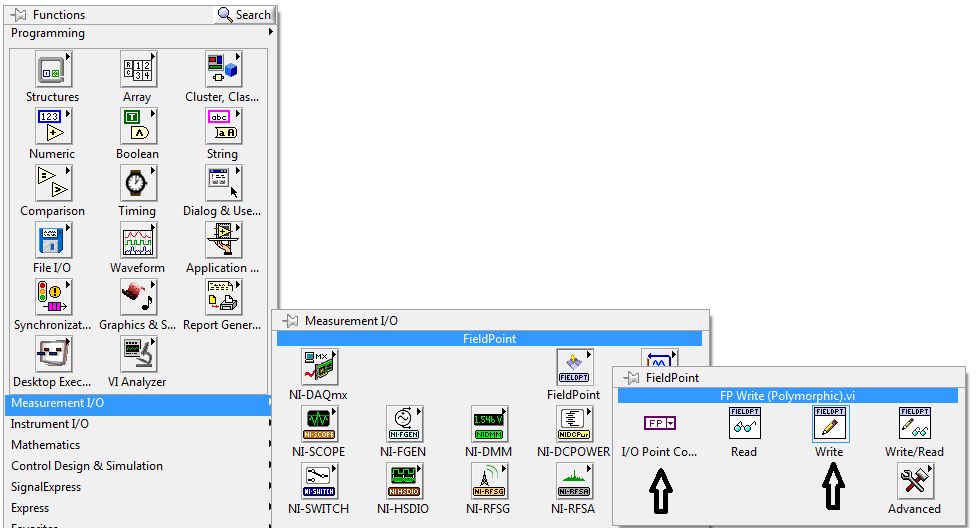Expand Control Design & Simulation category

point(138,466)
